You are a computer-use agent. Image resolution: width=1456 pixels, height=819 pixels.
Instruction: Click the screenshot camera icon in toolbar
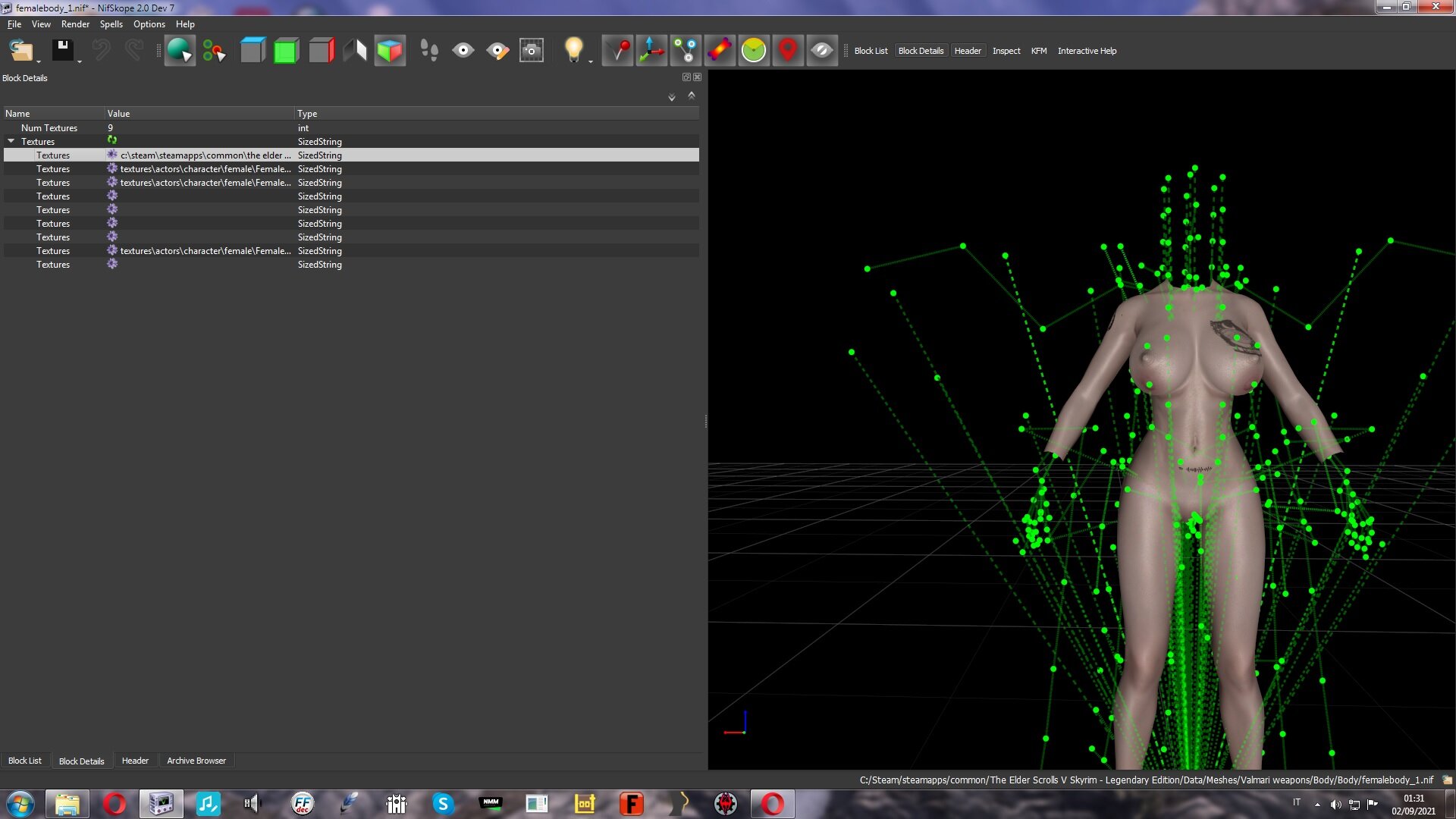point(532,51)
